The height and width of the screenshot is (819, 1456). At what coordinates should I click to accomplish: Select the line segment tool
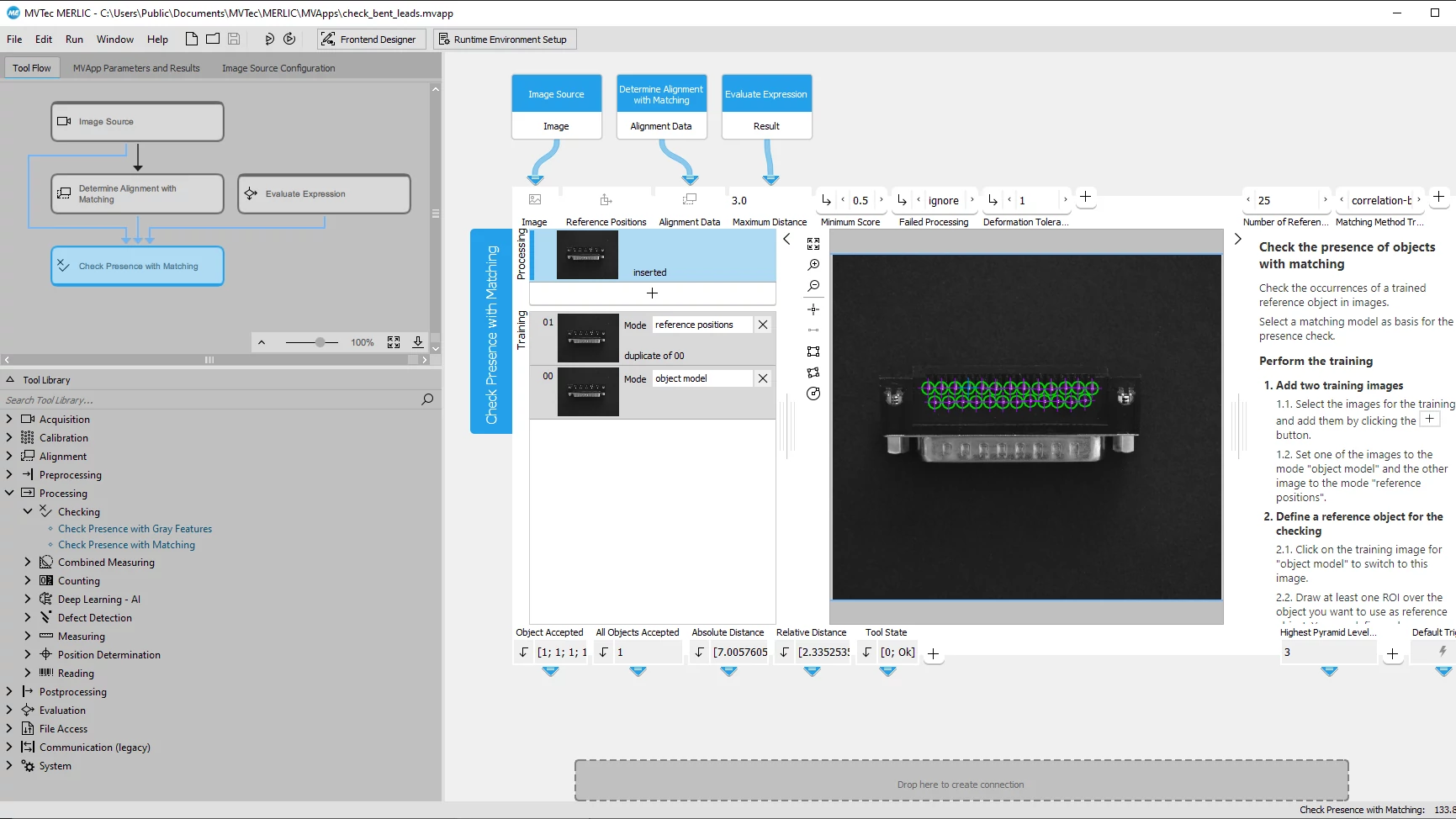pos(813,330)
